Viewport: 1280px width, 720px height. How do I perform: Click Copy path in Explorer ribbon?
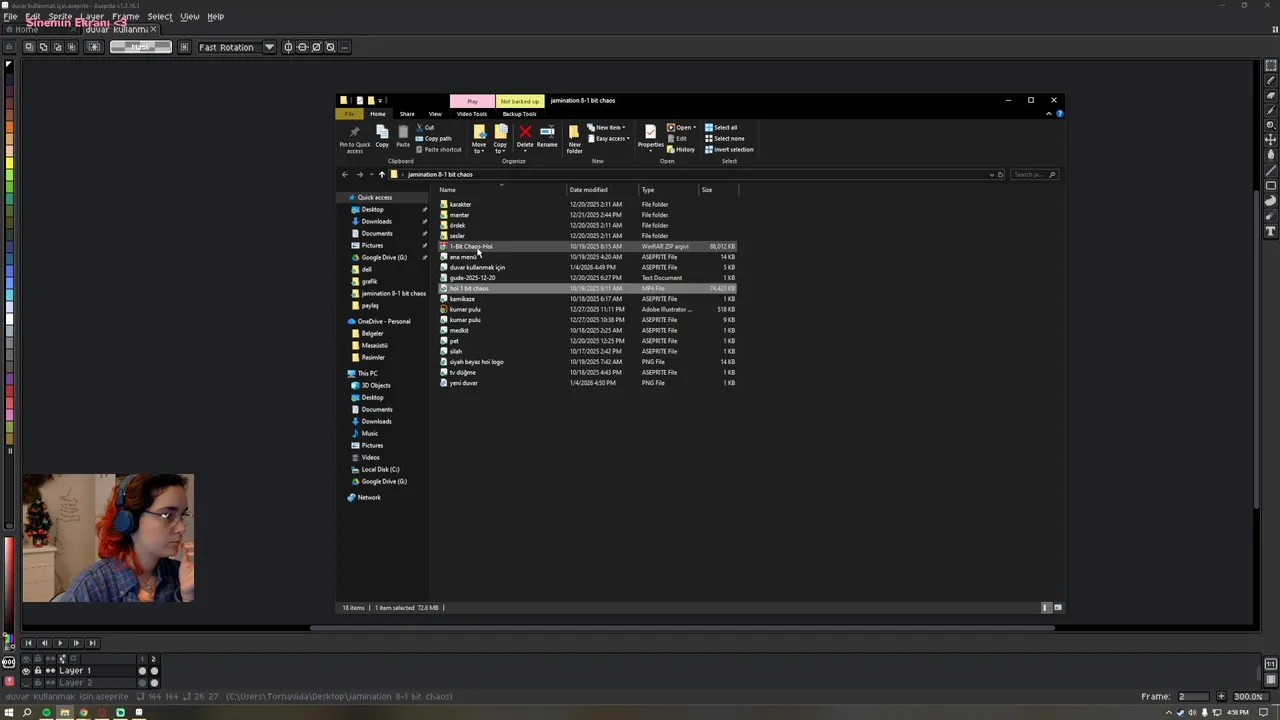click(x=434, y=138)
